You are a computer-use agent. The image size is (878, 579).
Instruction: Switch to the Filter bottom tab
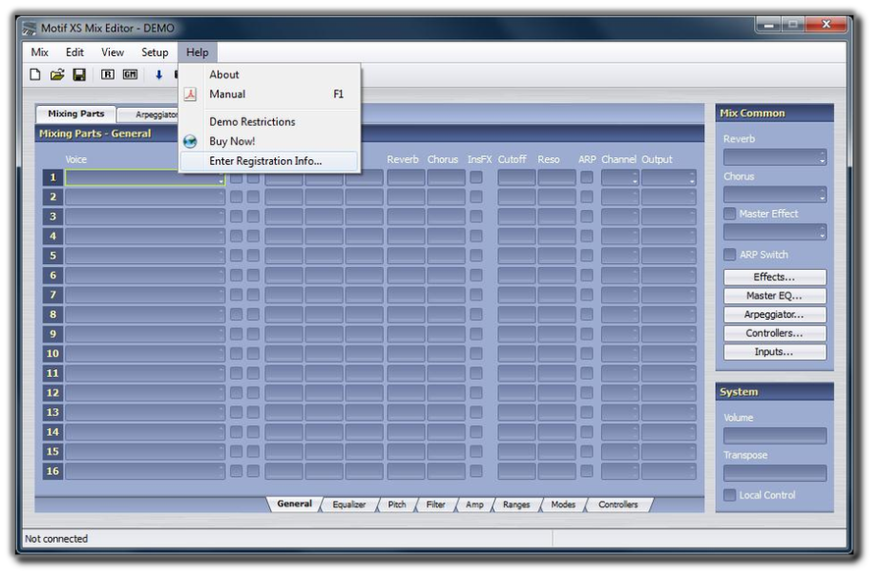click(436, 505)
